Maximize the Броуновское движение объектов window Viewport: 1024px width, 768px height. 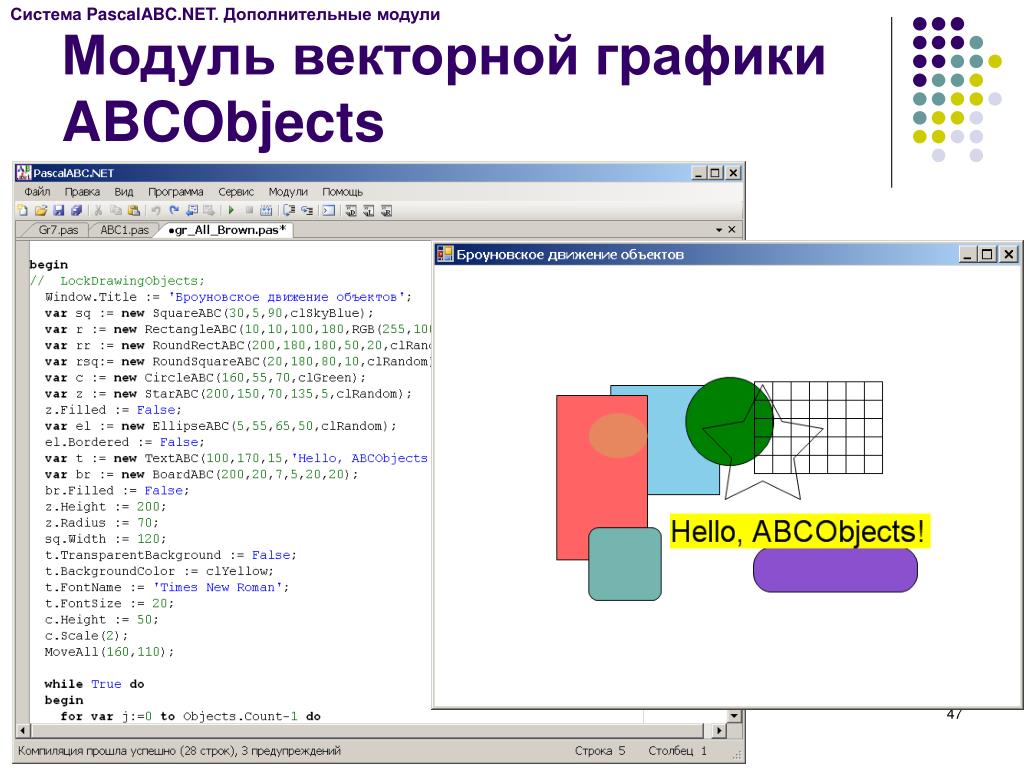(x=987, y=254)
